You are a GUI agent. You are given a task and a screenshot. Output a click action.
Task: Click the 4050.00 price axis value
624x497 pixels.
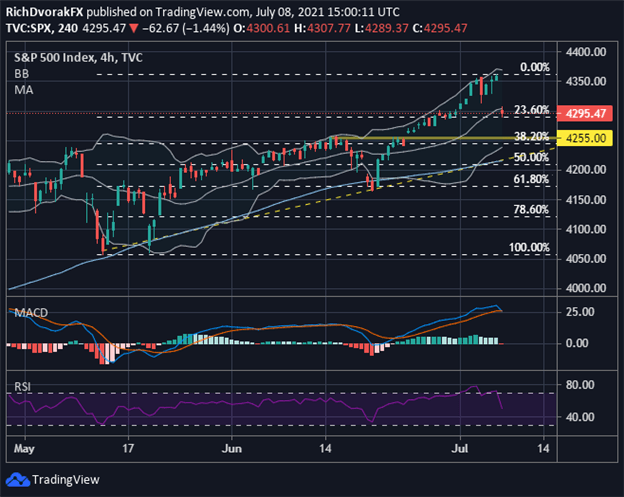(586, 259)
